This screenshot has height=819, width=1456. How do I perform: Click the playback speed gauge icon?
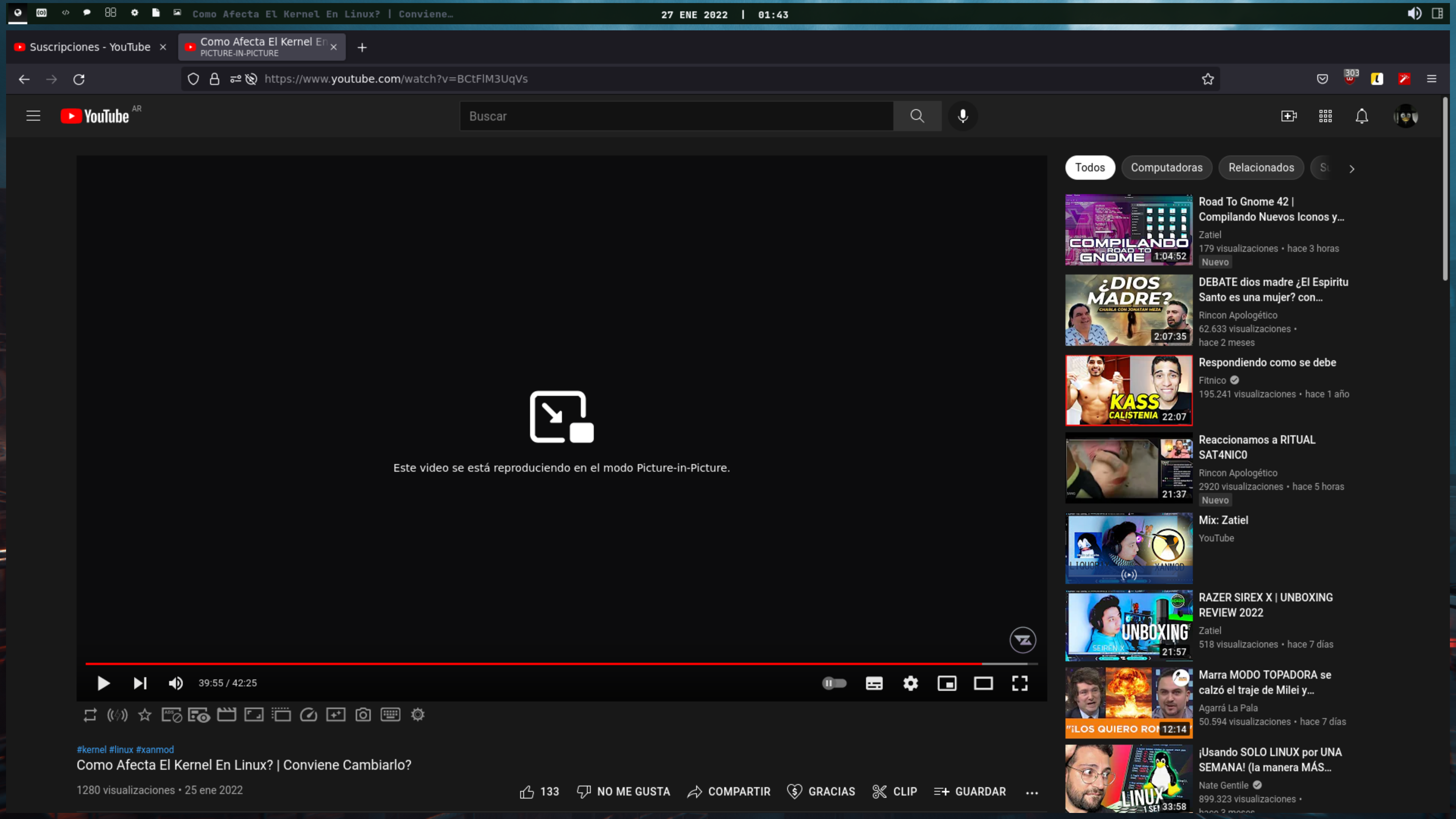coord(309,715)
